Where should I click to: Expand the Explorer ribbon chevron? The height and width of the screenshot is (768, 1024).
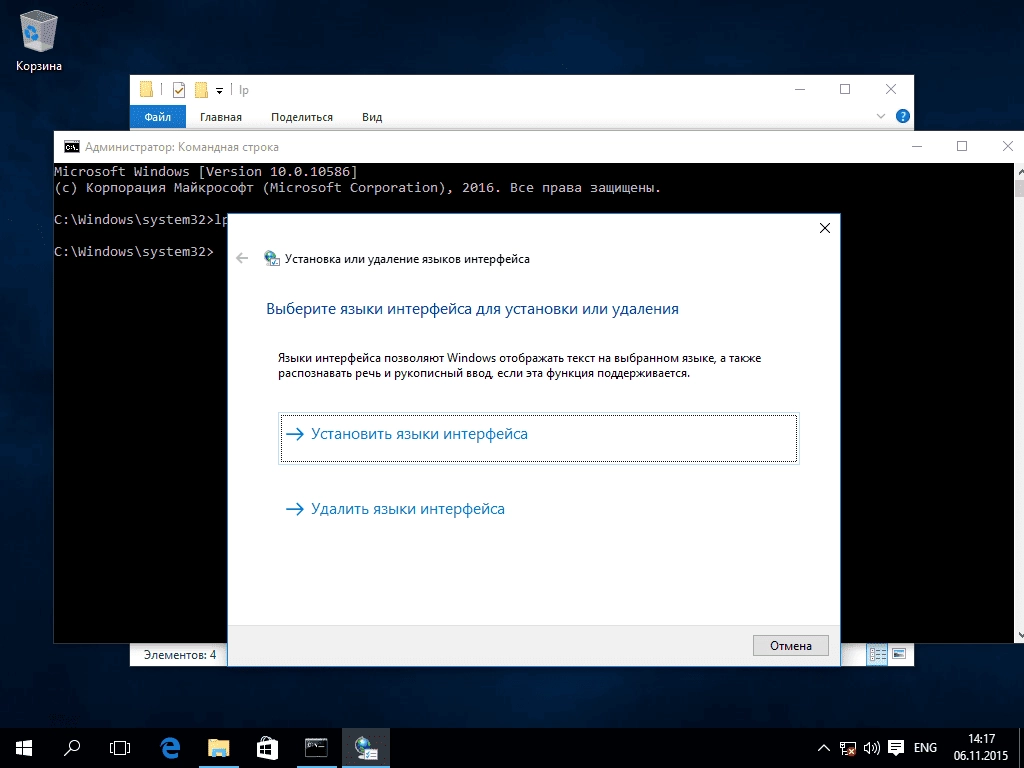pyautogui.click(x=880, y=116)
